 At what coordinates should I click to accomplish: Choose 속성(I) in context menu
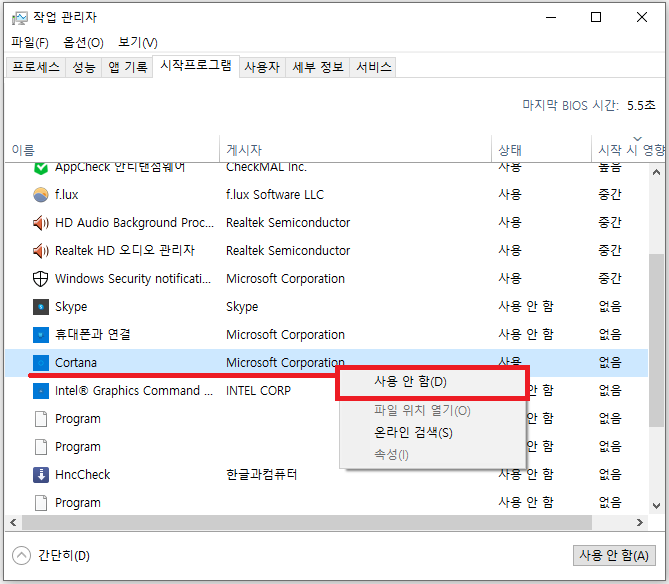tap(433, 455)
